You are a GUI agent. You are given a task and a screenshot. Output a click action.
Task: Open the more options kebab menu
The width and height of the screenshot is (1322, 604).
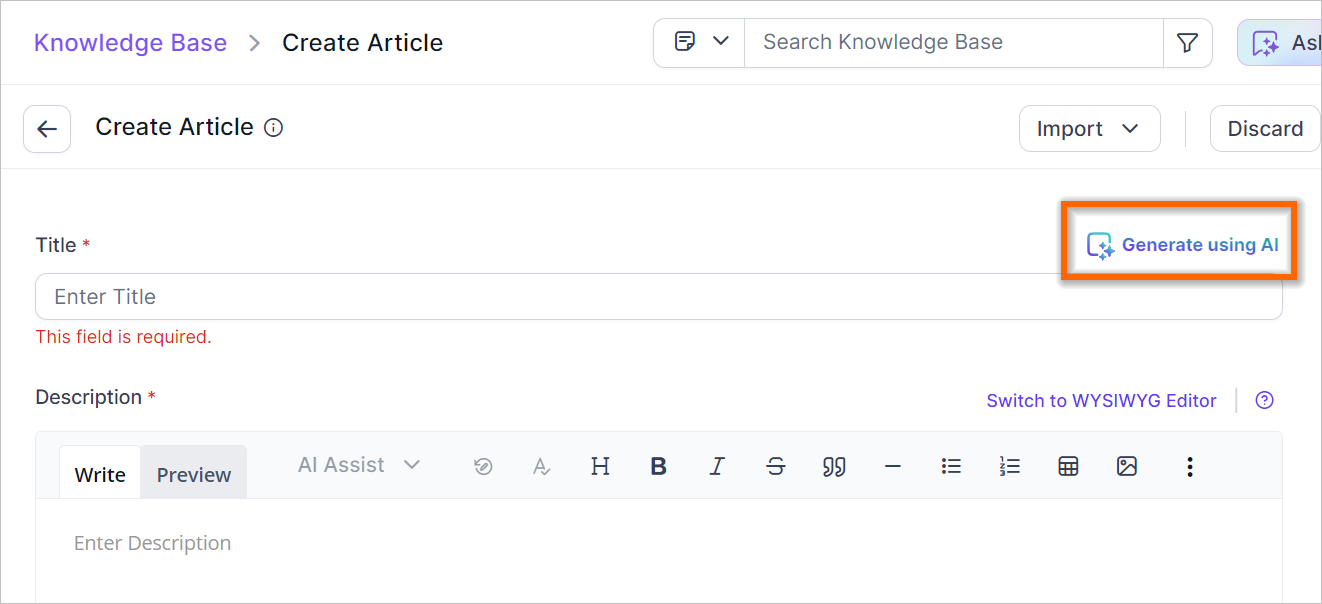tap(1189, 466)
